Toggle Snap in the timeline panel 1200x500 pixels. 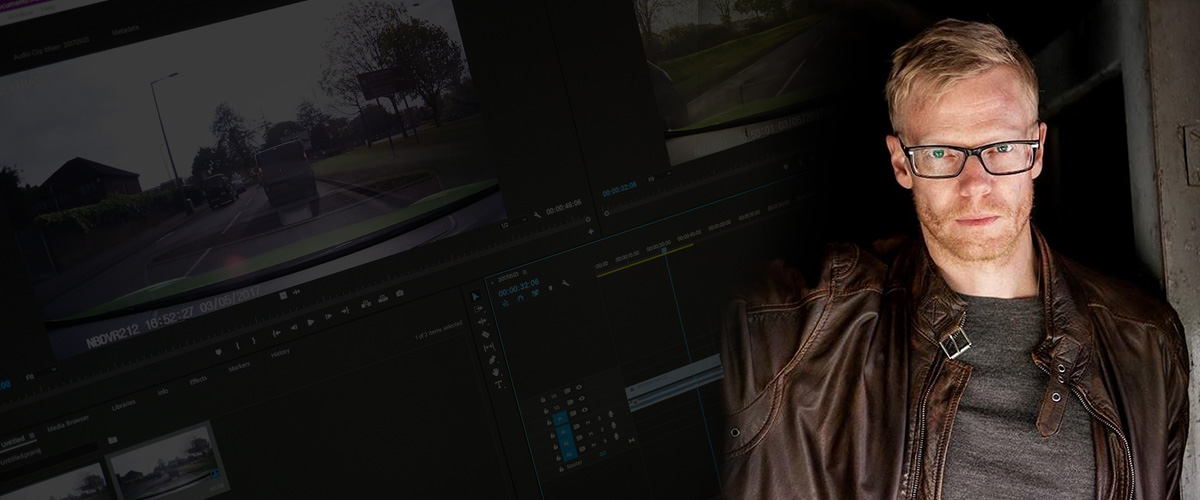point(520,298)
